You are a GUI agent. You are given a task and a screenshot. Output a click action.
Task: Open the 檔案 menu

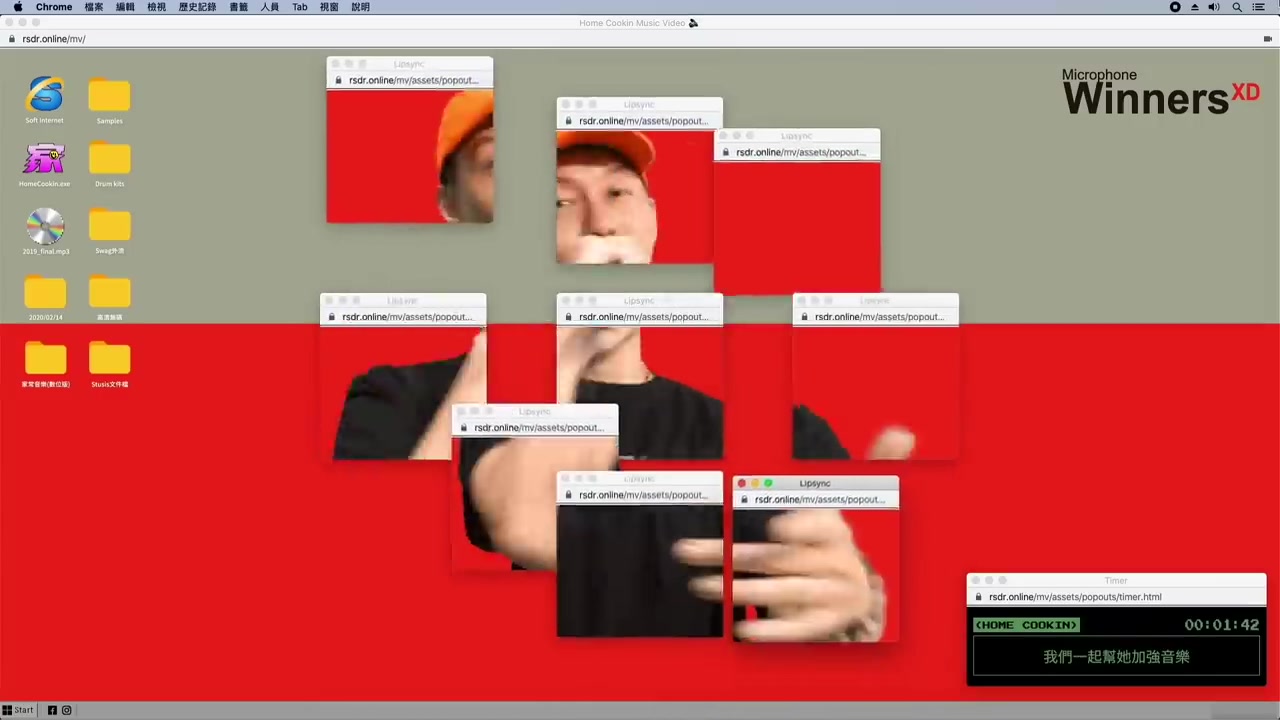coord(94,7)
